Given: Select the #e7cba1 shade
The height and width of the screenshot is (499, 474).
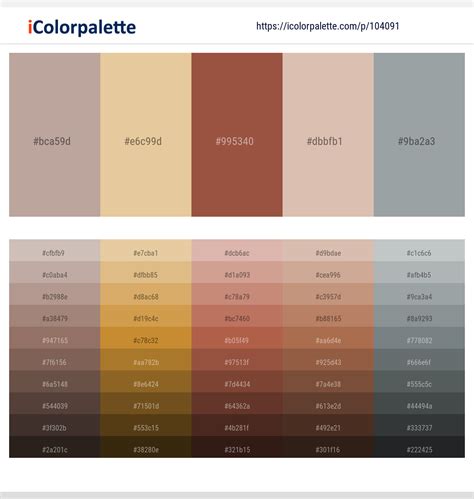Looking at the screenshot, I should [146, 250].
